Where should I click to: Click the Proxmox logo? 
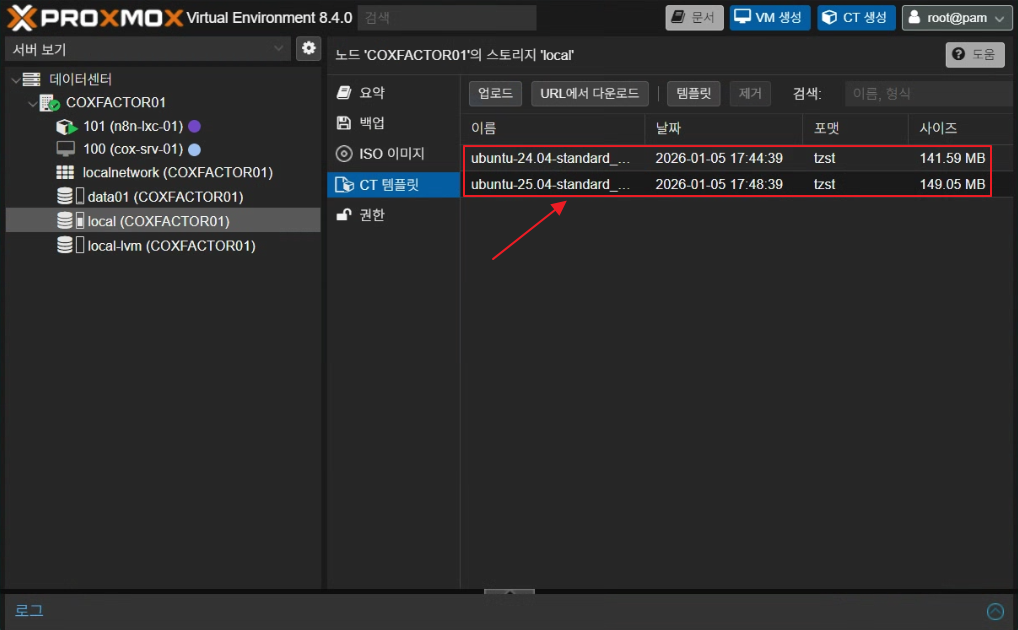95,18
